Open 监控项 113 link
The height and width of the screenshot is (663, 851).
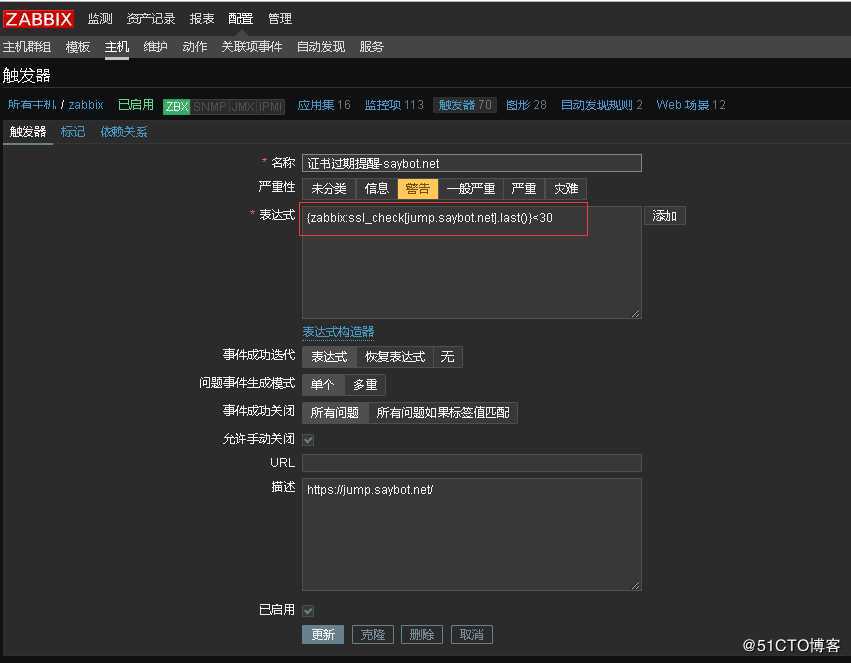394,105
